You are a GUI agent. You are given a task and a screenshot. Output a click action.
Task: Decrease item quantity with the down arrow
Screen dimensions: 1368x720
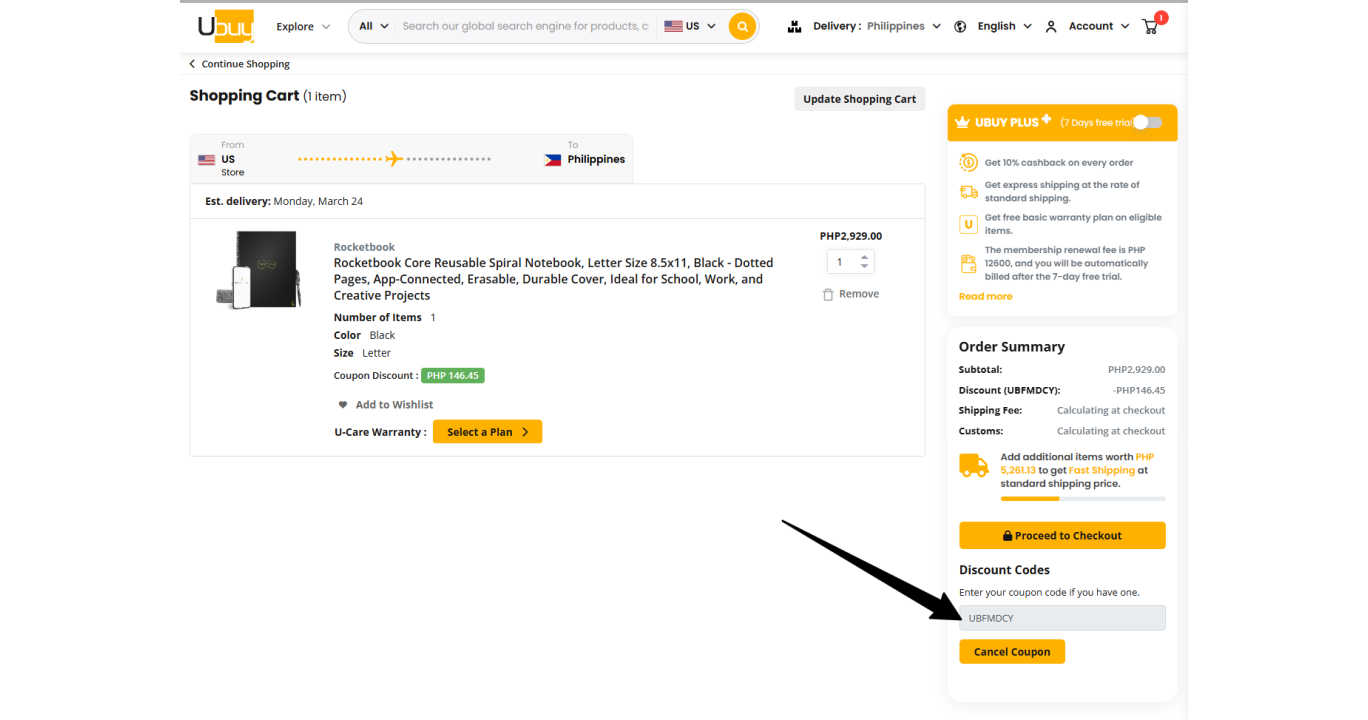coord(865,267)
